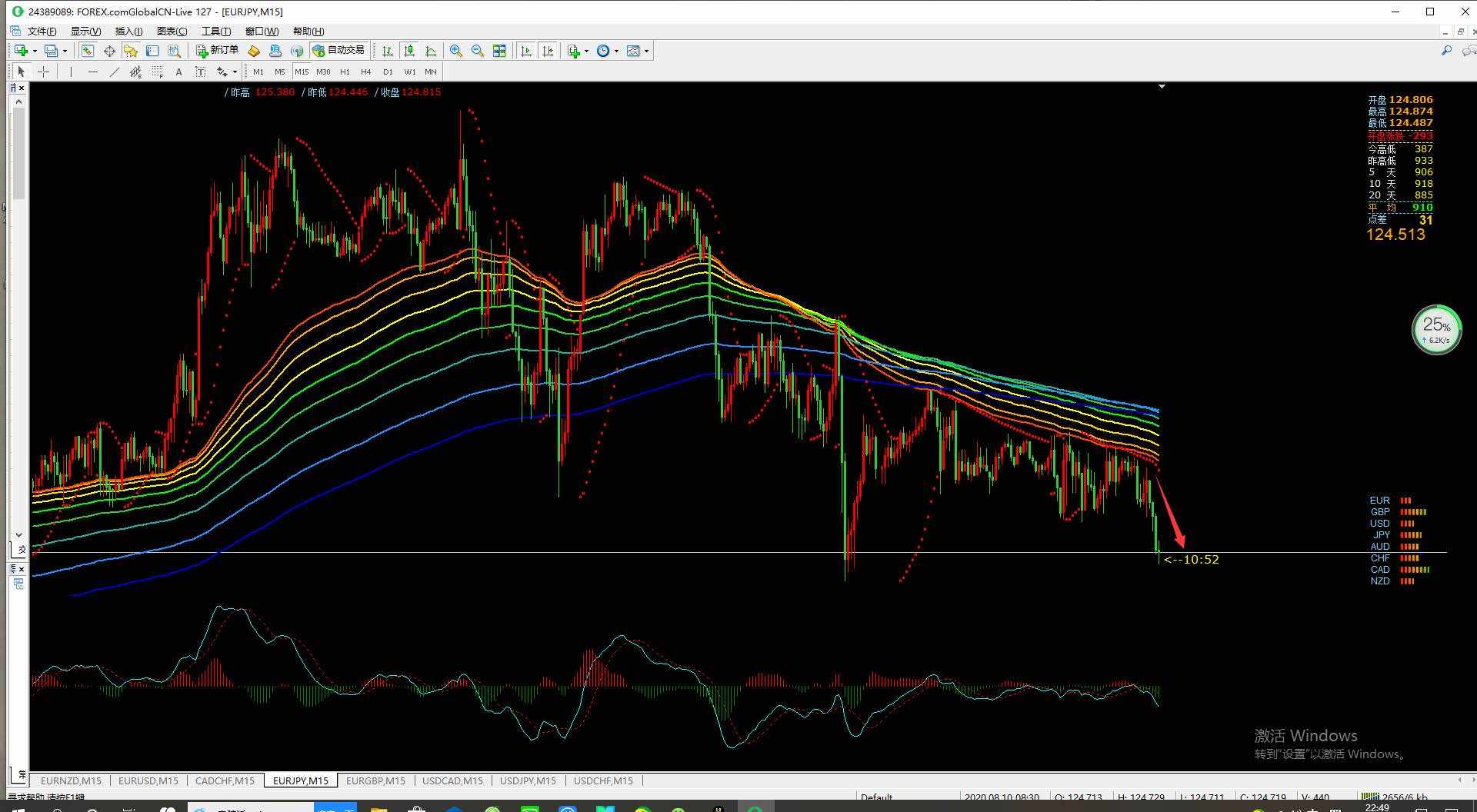
Task: Show the Market Watch window
Action: click(x=88, y=51)
